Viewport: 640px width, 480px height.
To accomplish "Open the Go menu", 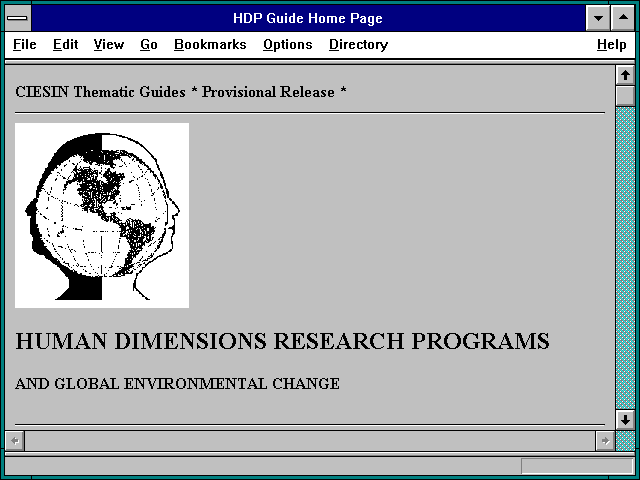I will tap(149, 44).
